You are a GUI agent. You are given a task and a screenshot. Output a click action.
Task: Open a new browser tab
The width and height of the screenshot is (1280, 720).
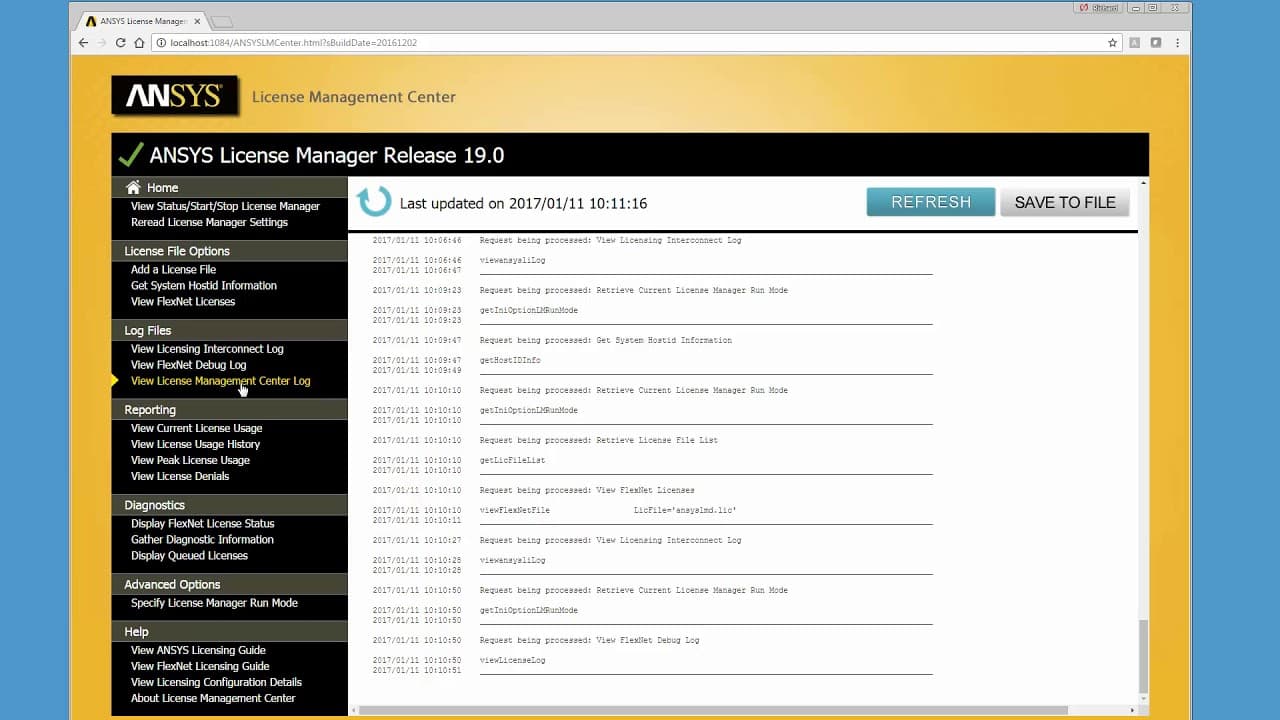pyautogui.click(x=222, y=21)
